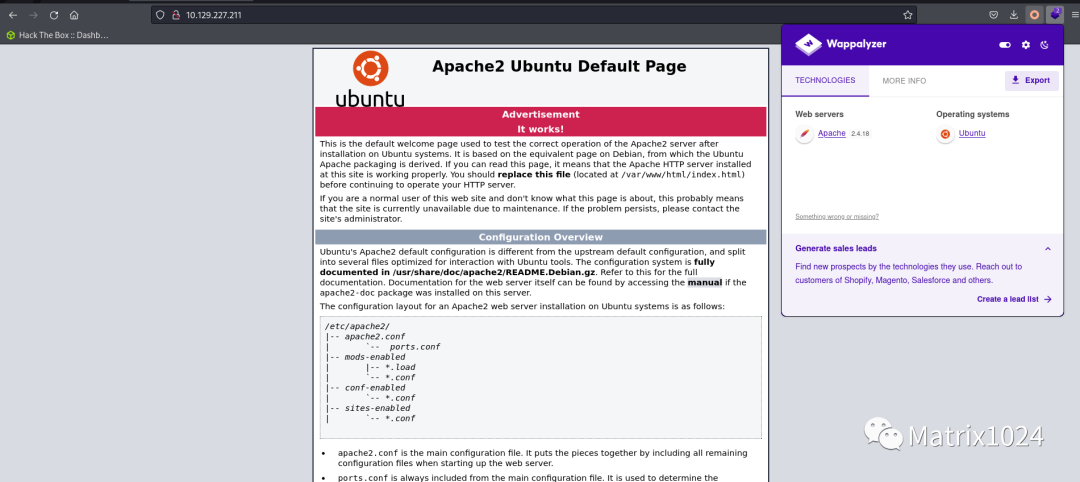1080x482 pixels.
Task: Collapse the Generate sales leads section
Action: pos(1048,249)
